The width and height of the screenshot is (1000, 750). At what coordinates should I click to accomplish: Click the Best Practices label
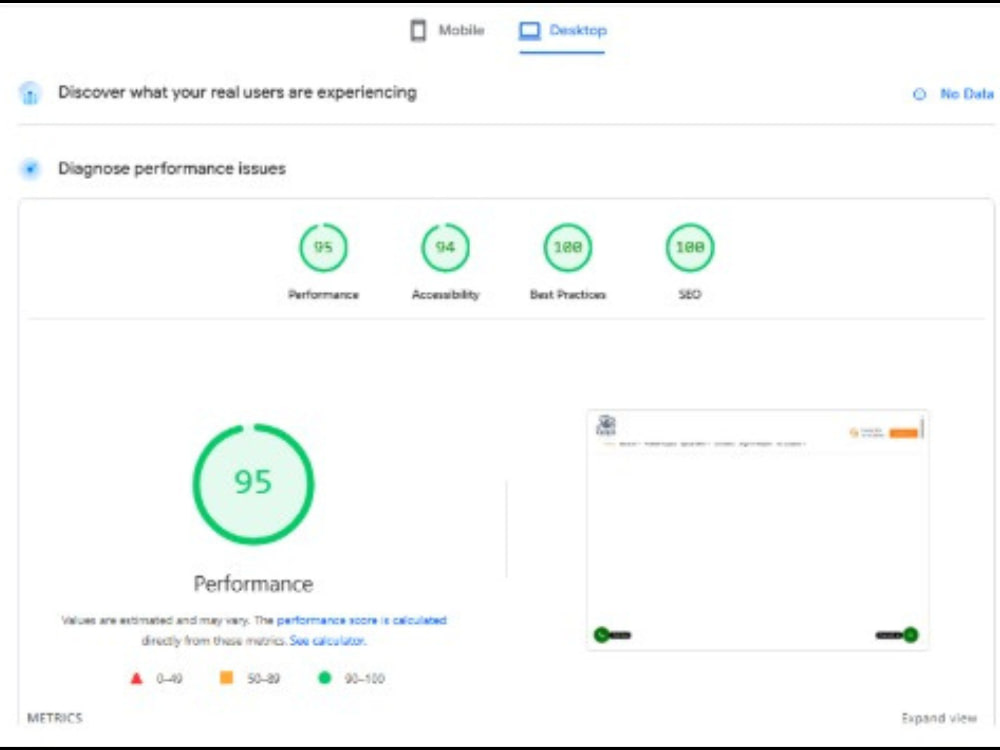568,295
